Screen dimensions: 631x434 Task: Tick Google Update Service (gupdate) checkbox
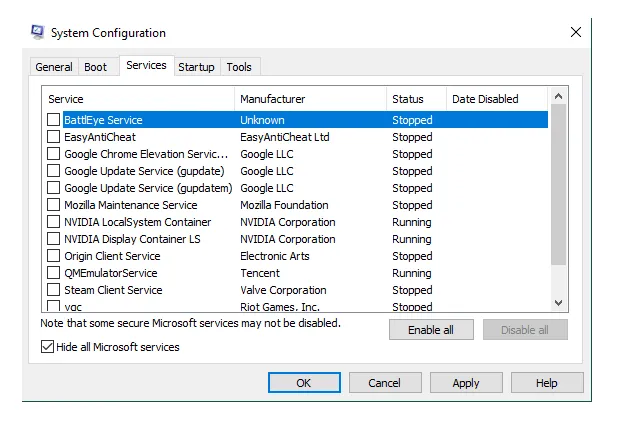pyautogui.click(x=54, y=171)
